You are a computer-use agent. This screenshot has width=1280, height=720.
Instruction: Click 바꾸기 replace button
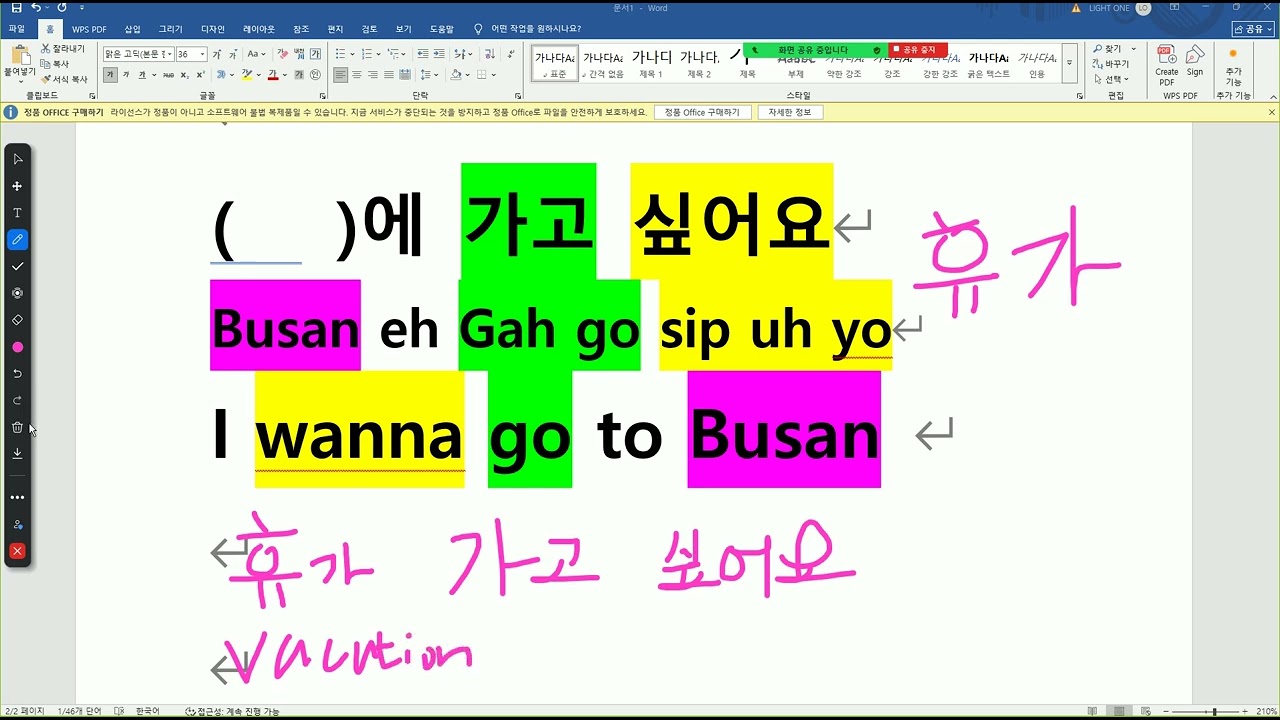(1111, 64)
